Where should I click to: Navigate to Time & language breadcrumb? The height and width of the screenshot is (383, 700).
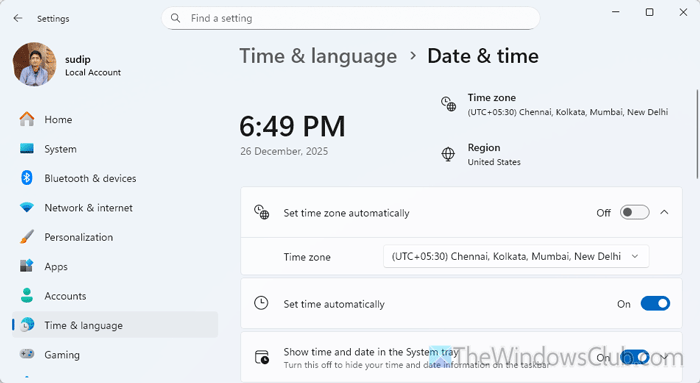[318, 56]
